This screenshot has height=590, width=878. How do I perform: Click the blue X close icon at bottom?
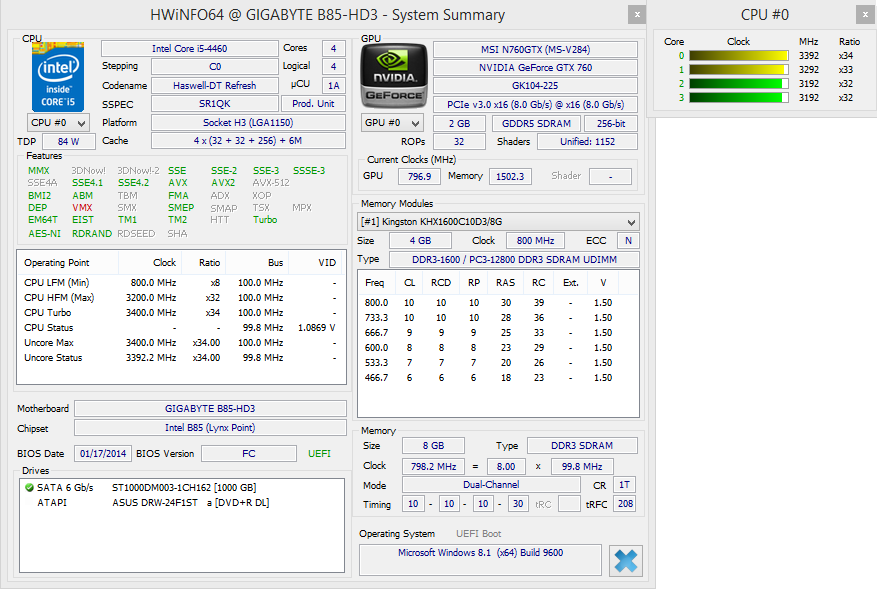tap(625, 560)
